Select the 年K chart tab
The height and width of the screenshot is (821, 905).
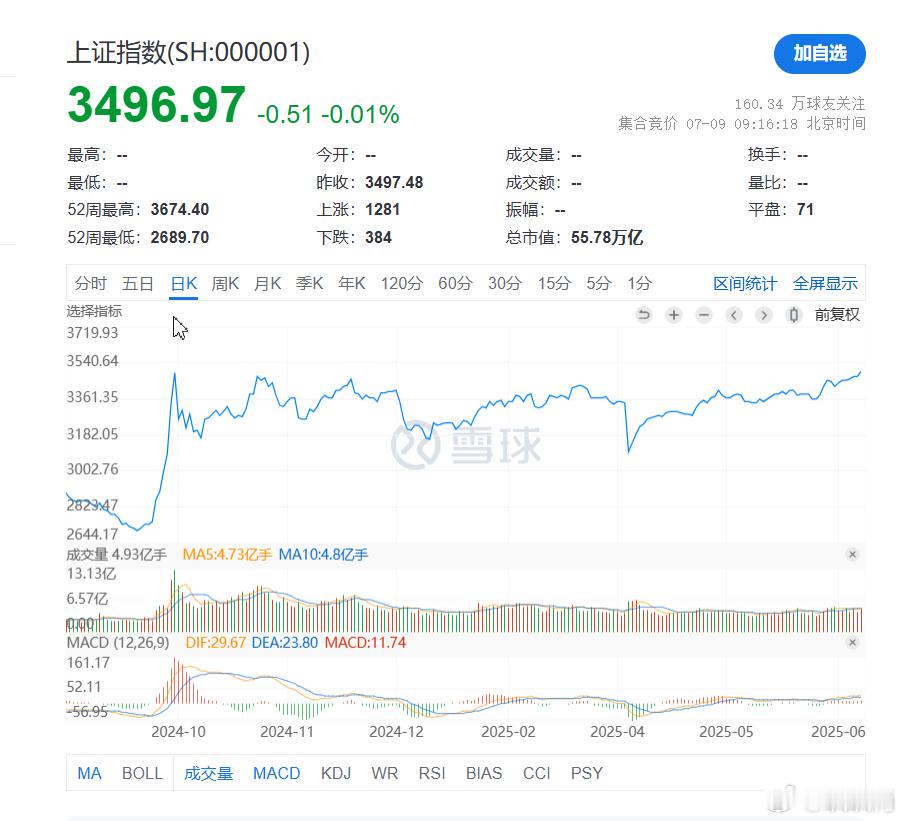(351, 283)
